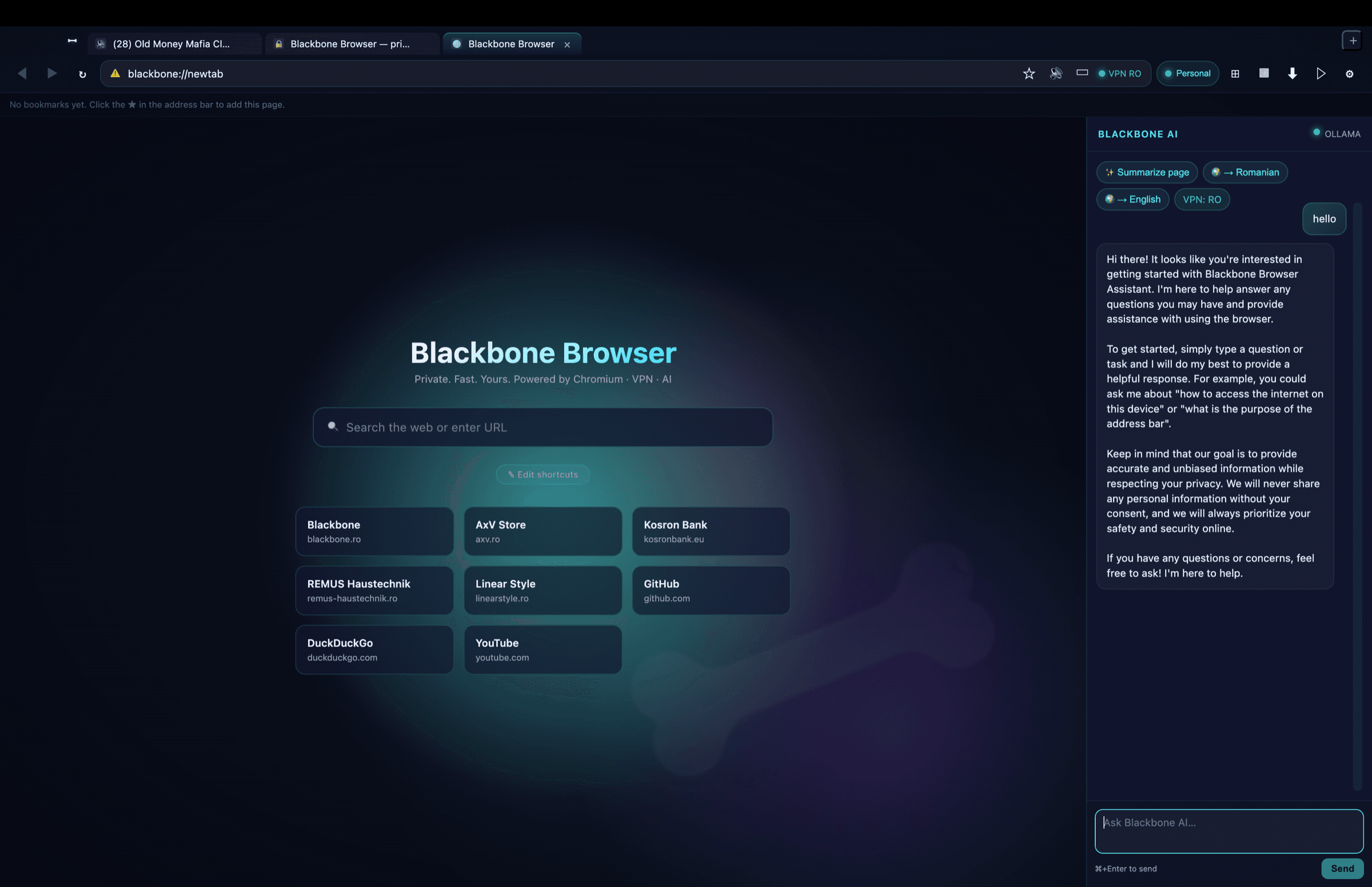Click the yellow warning triangle in address bar
The height and width of the screenshot is (887, 1372).
point(115,74)
